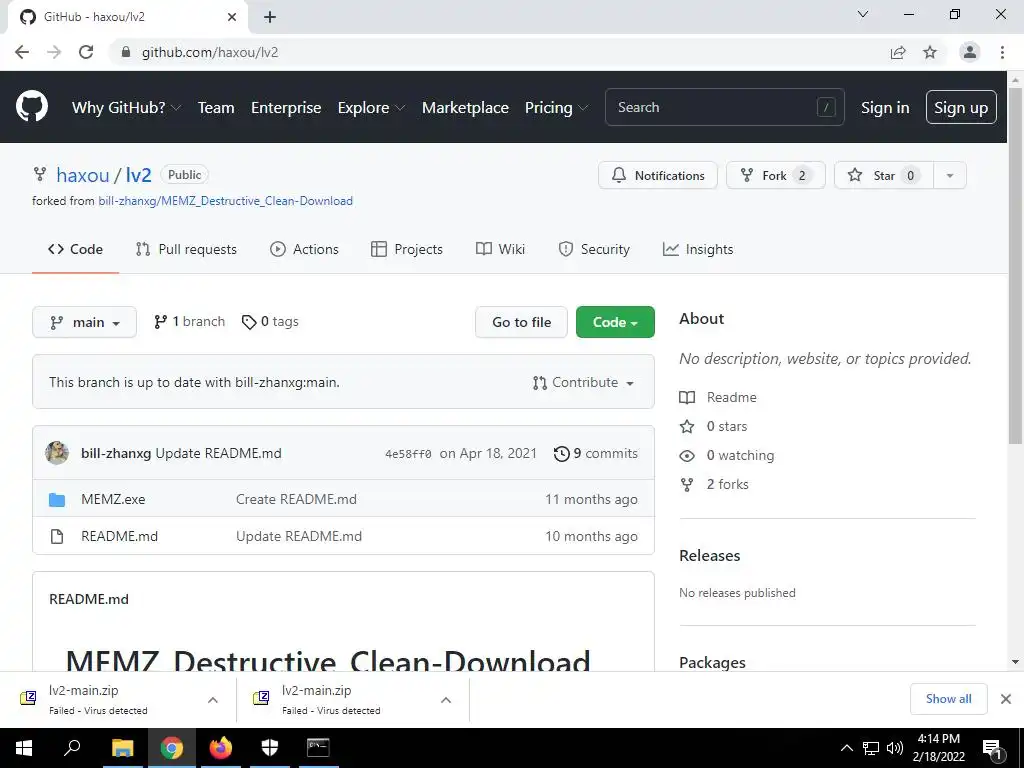Image resolution: width=1024 pixels, height=768 pixels.
Task: Open options for second lv2-main.zip download
Action: click(x=446, y=700)
